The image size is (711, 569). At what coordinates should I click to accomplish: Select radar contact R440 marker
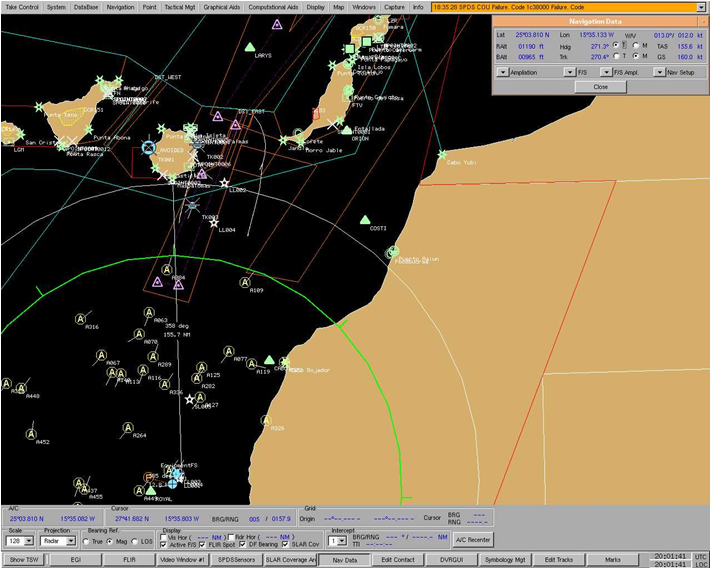(x=21, y=389)
